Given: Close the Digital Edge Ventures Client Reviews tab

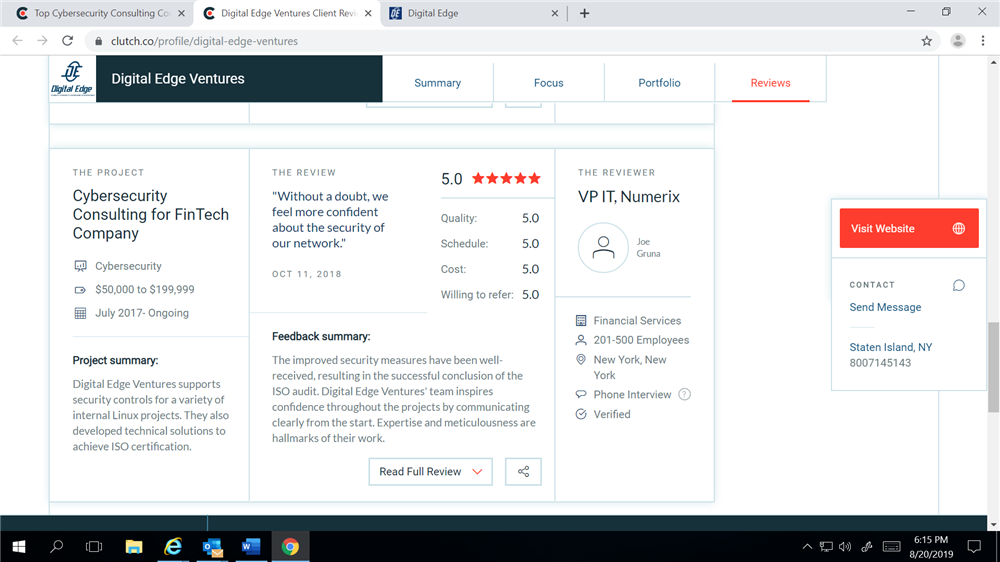Looking at the screenshot, I should pyautogui.click(x=368, y=13).
